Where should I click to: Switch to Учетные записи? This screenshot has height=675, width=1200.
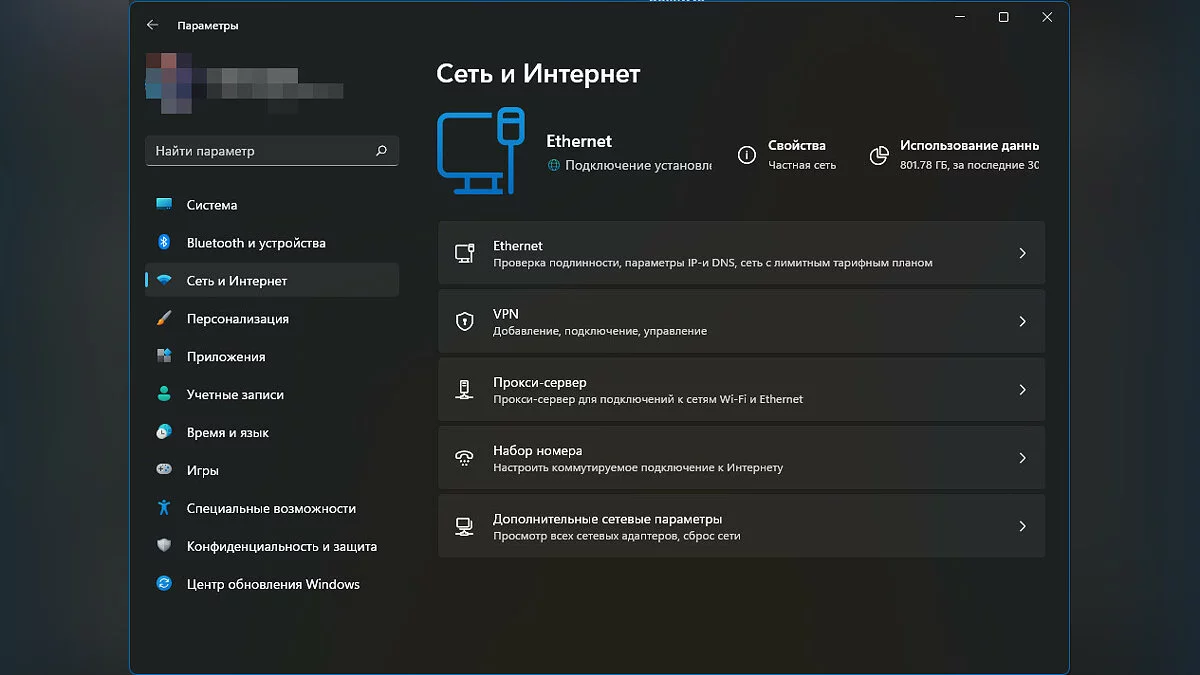[x=272, y=395]
